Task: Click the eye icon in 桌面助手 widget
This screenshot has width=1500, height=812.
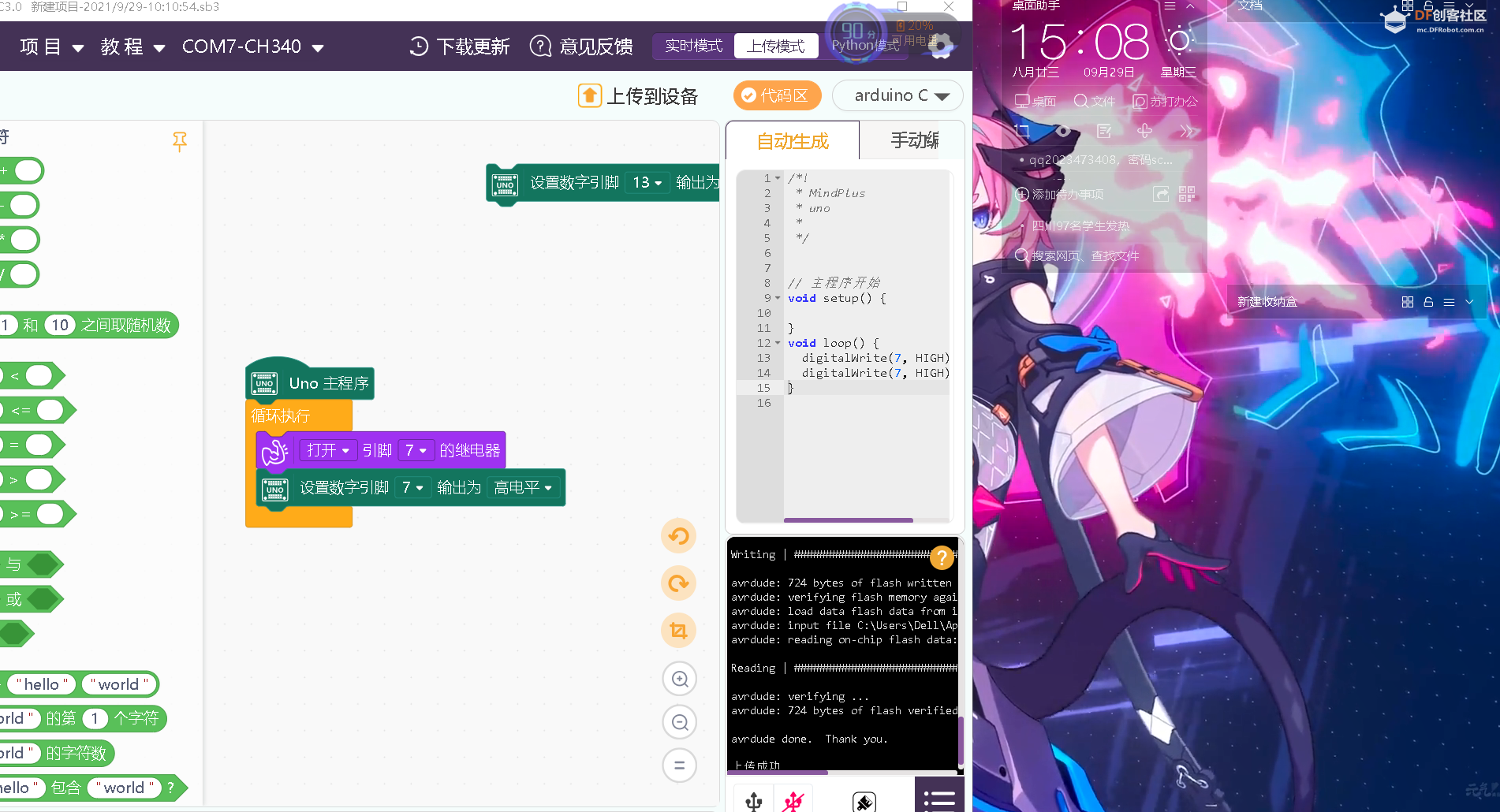Action: (1063, 131)
